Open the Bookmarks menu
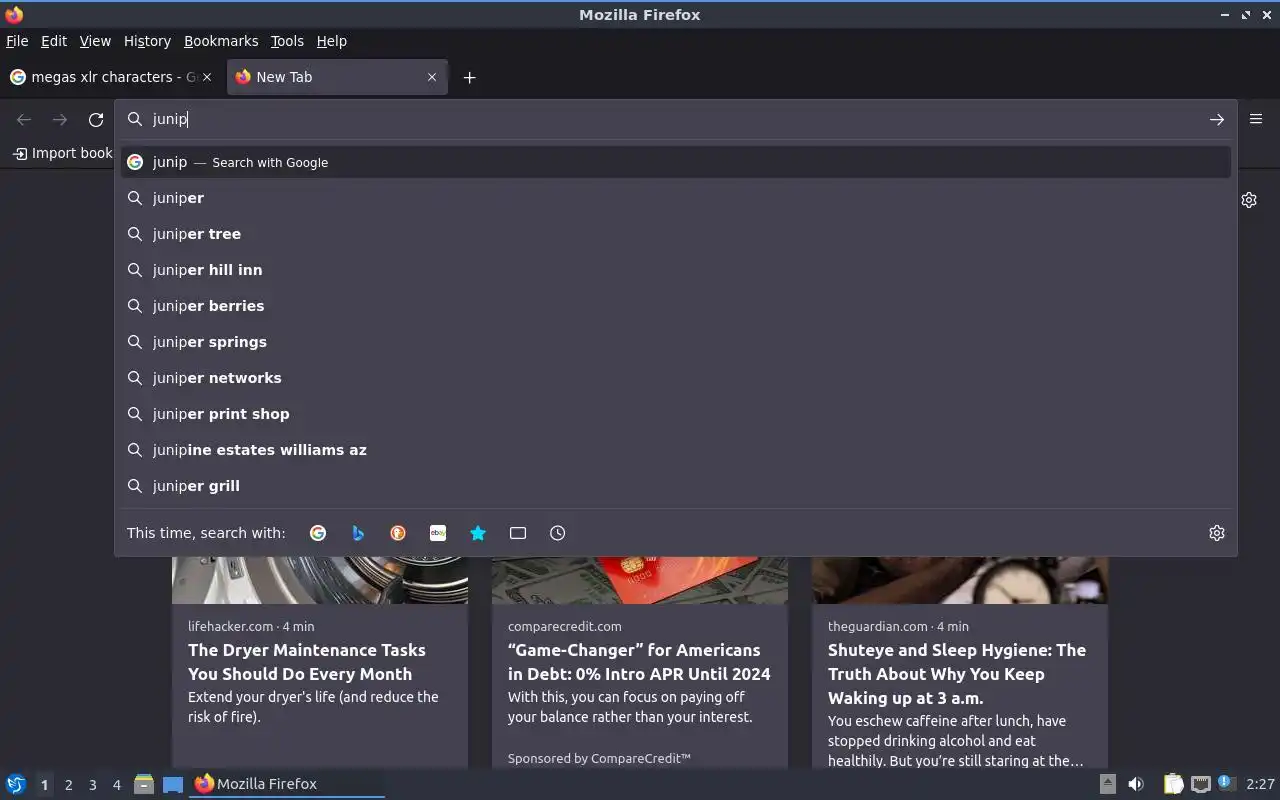 coord(221,41)
